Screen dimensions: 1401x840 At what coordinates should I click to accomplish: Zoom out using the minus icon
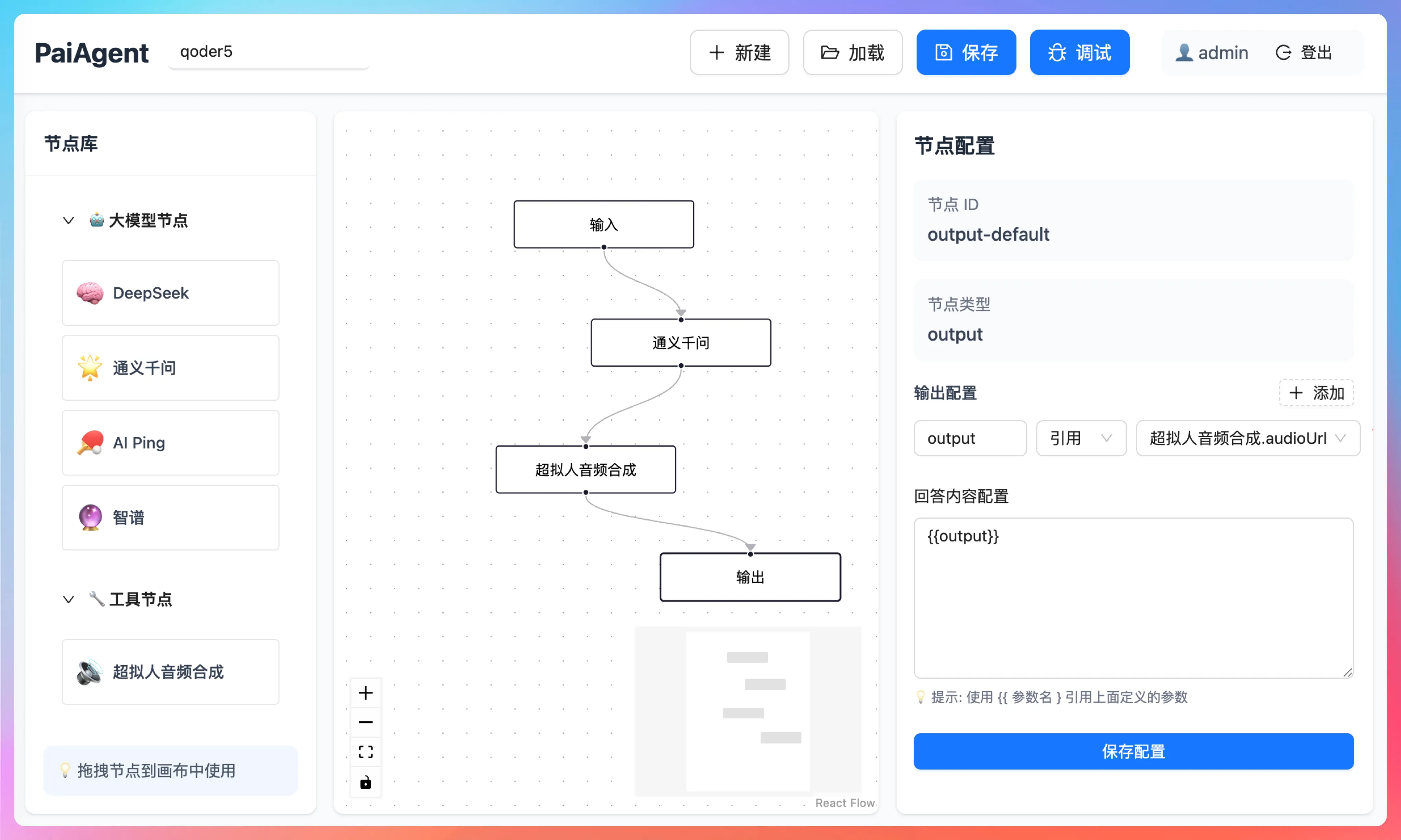pyautogui.click(x=365, y=722)
